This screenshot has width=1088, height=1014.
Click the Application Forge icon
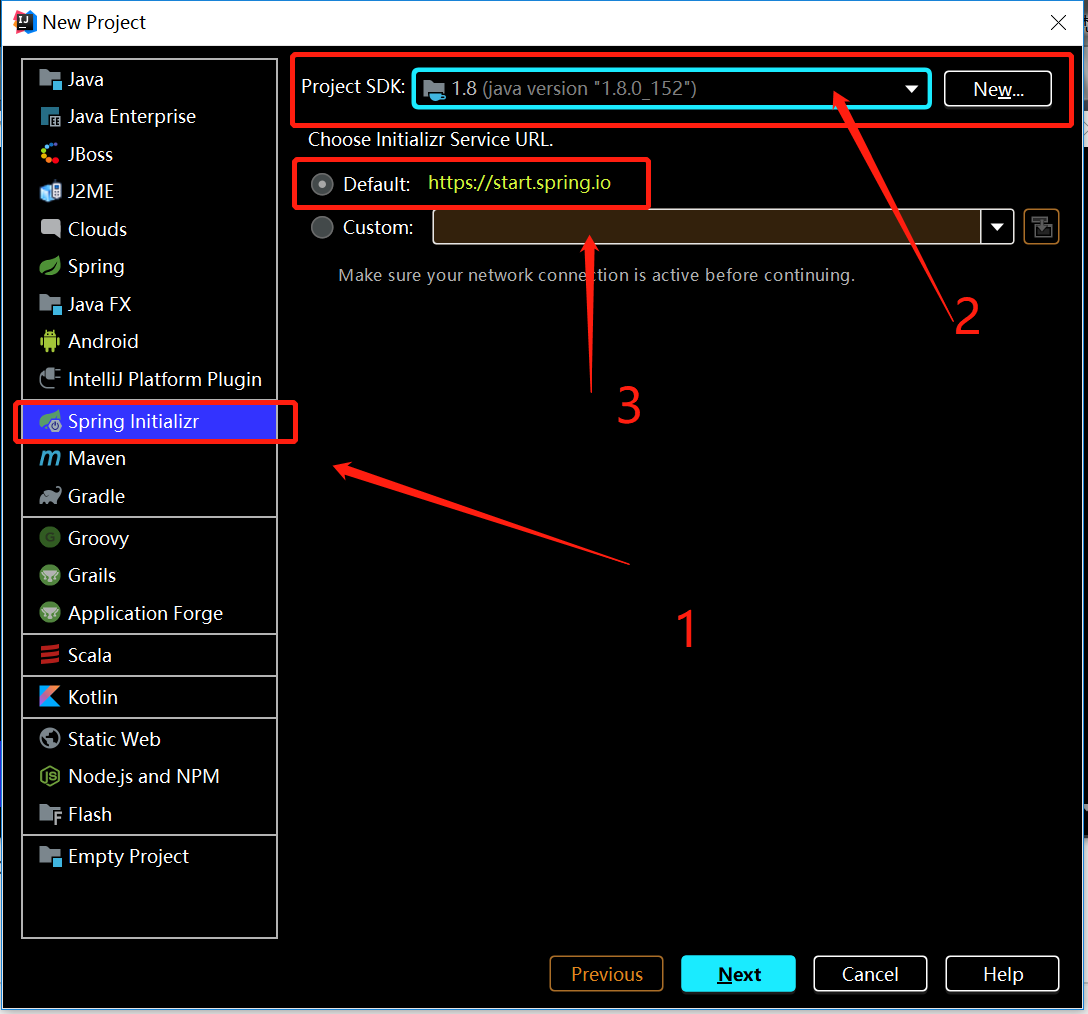[x=50, y=613]
